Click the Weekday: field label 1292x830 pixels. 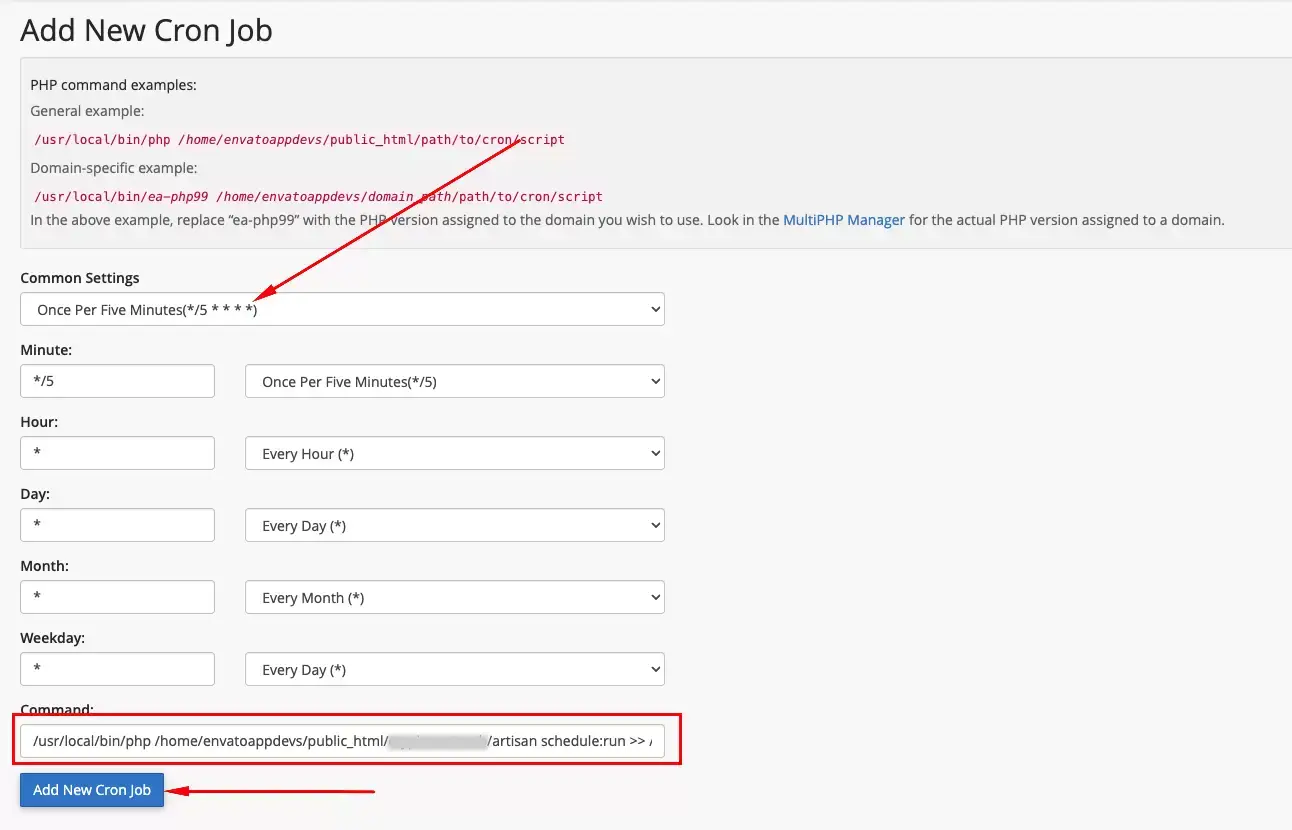click(x=52, y=638)
